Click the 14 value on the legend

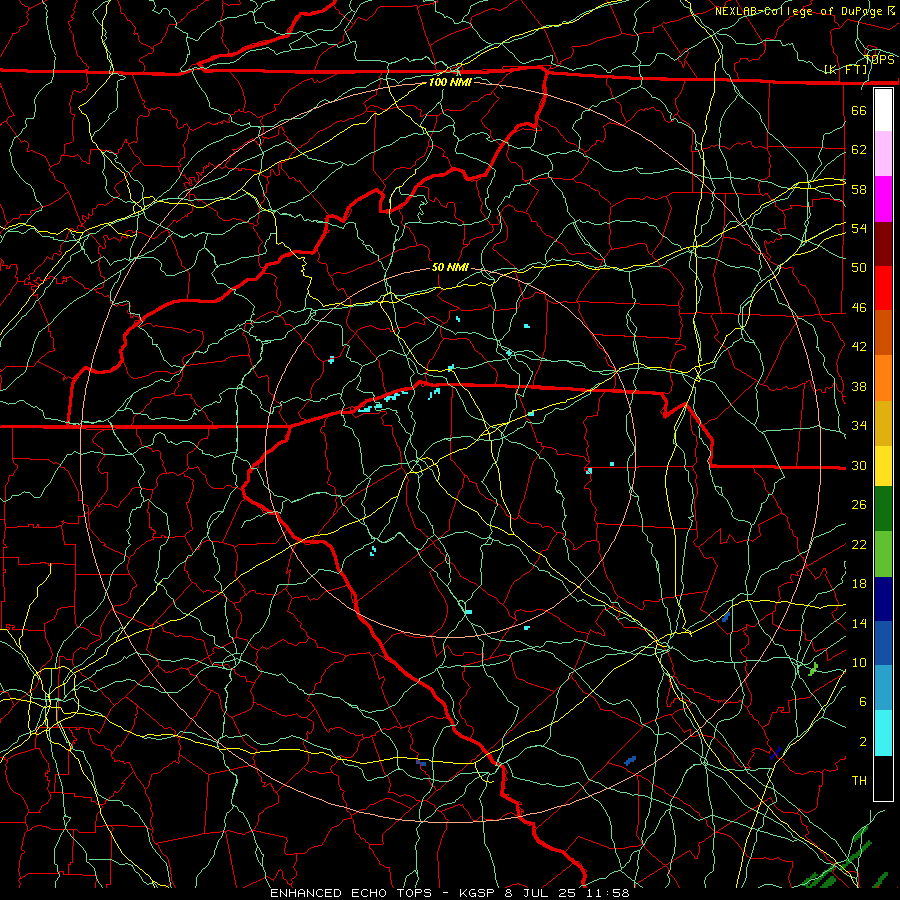coord(859,623)
